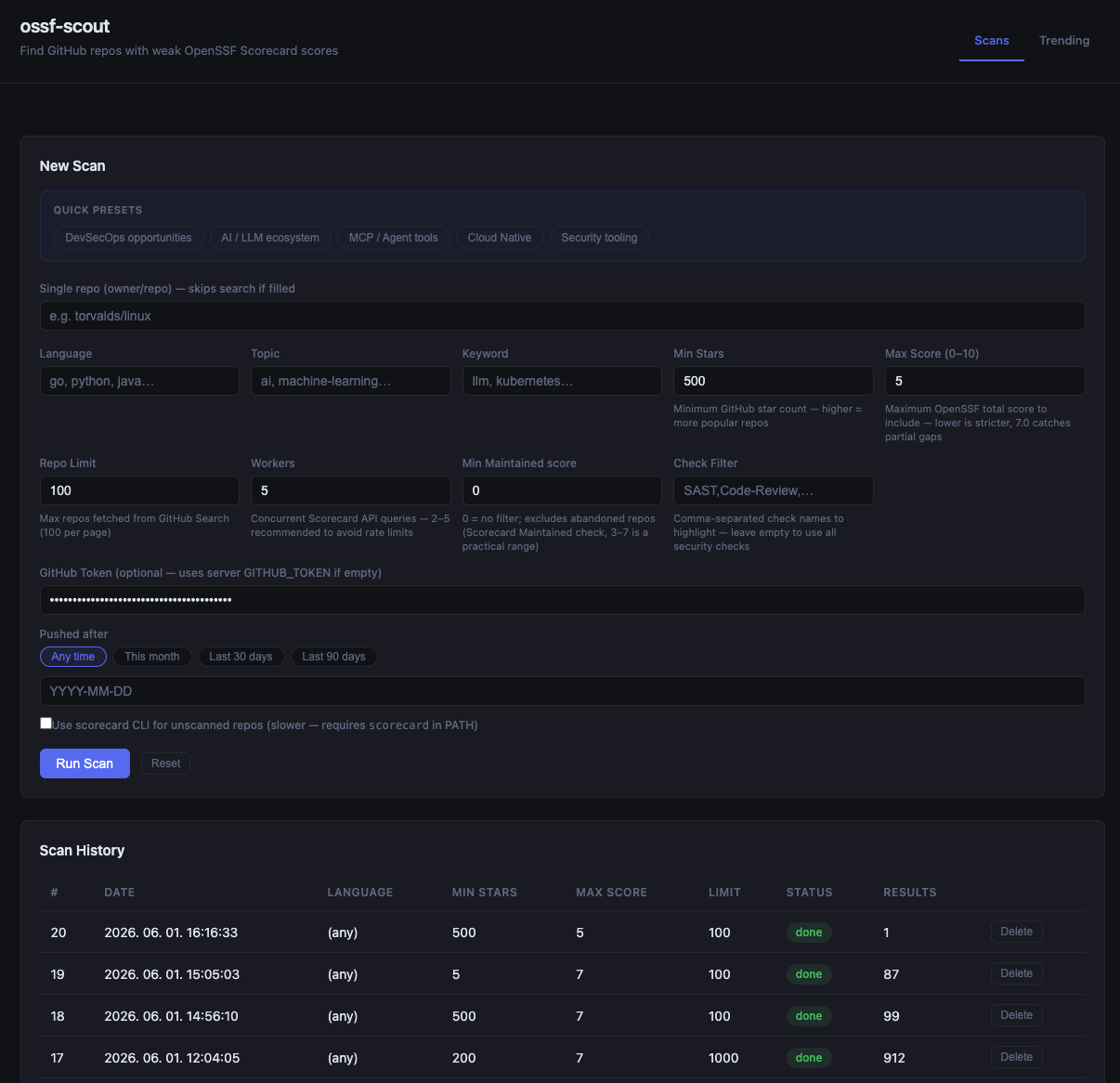
Task: Pick the Security tooling preset
Action: click(x=599, y=238)
